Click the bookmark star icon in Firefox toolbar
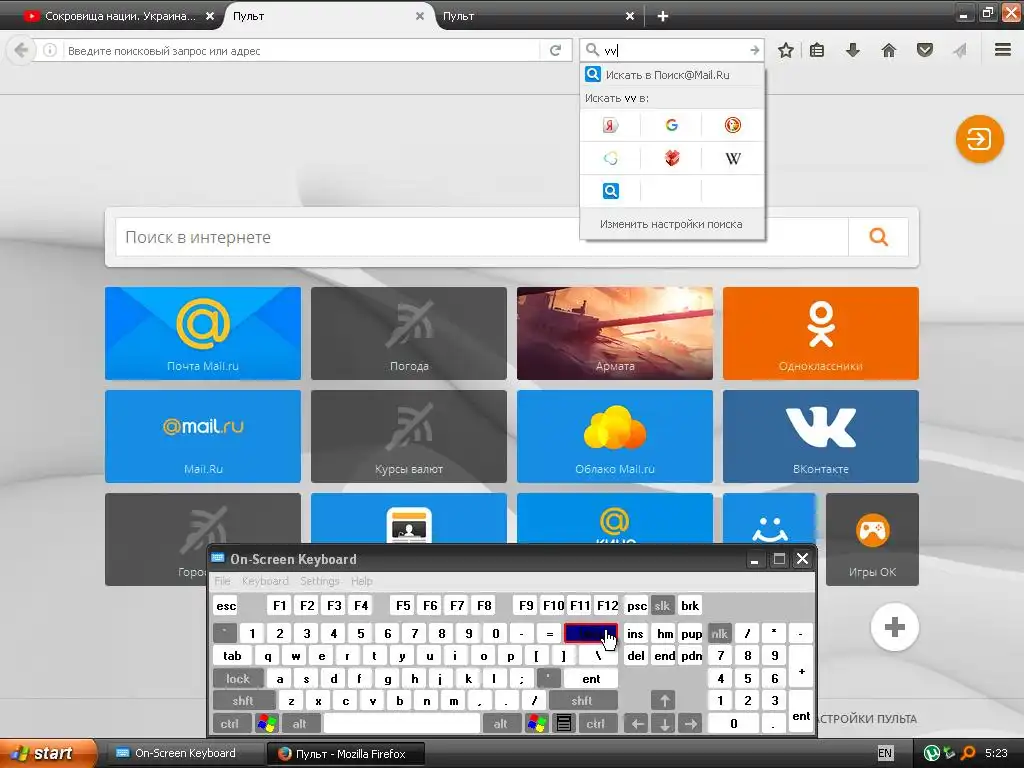 click(x=786, y=50)
